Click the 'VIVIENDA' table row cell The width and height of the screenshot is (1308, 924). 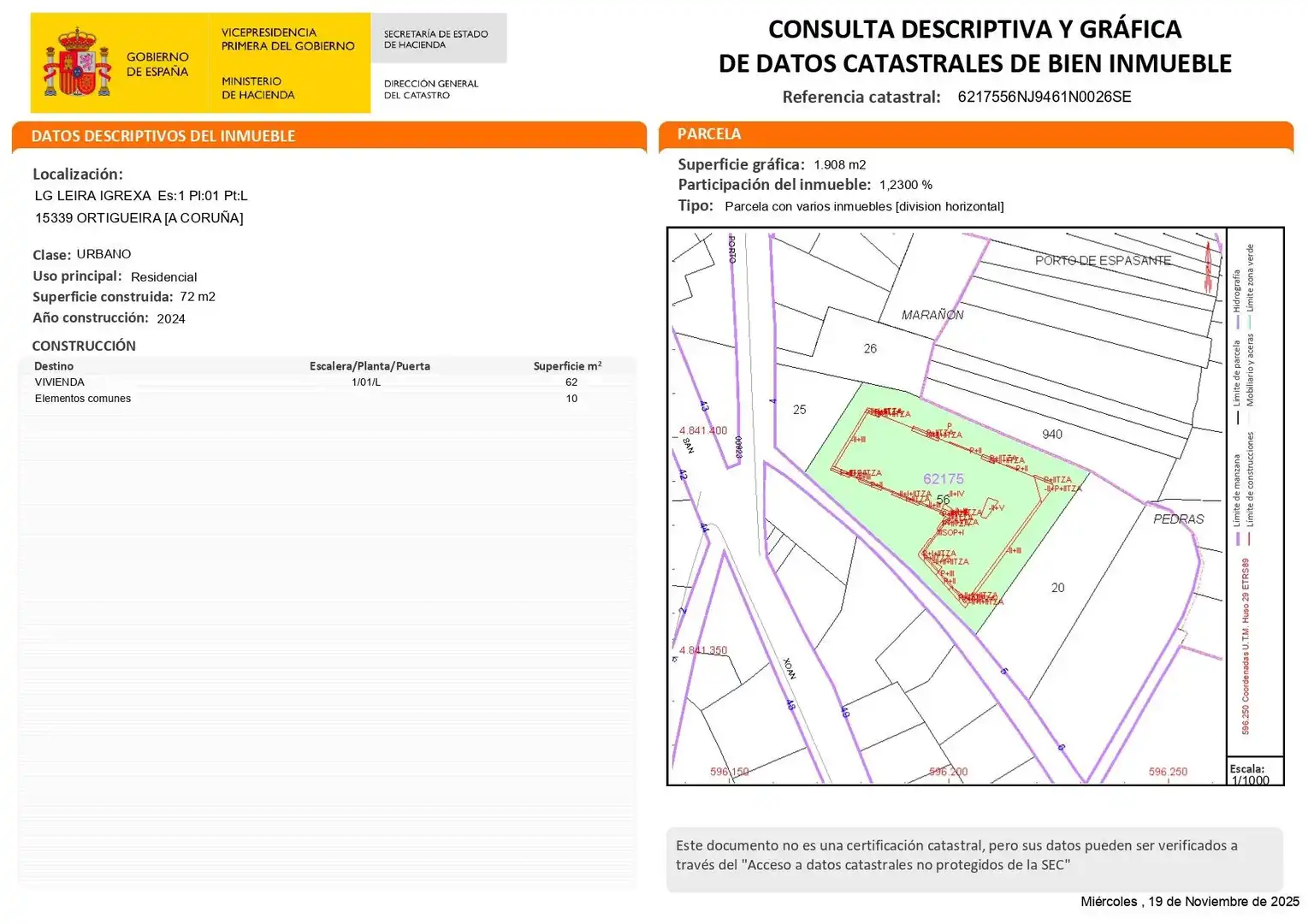point(59,382)
